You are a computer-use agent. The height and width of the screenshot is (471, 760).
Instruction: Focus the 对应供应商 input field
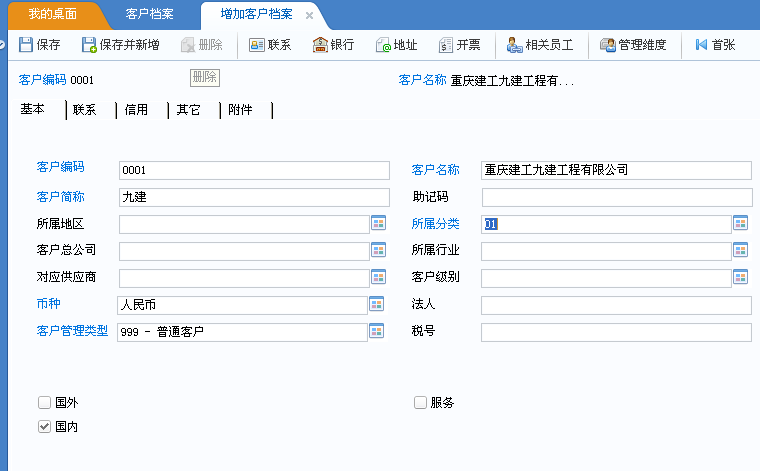click(x=244, y=278)
